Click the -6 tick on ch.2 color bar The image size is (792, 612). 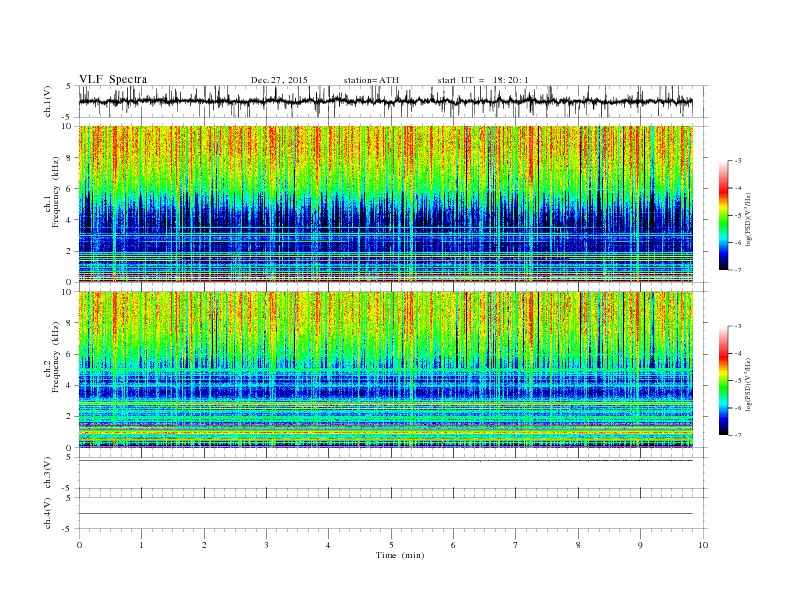click(x=738, y=408)
